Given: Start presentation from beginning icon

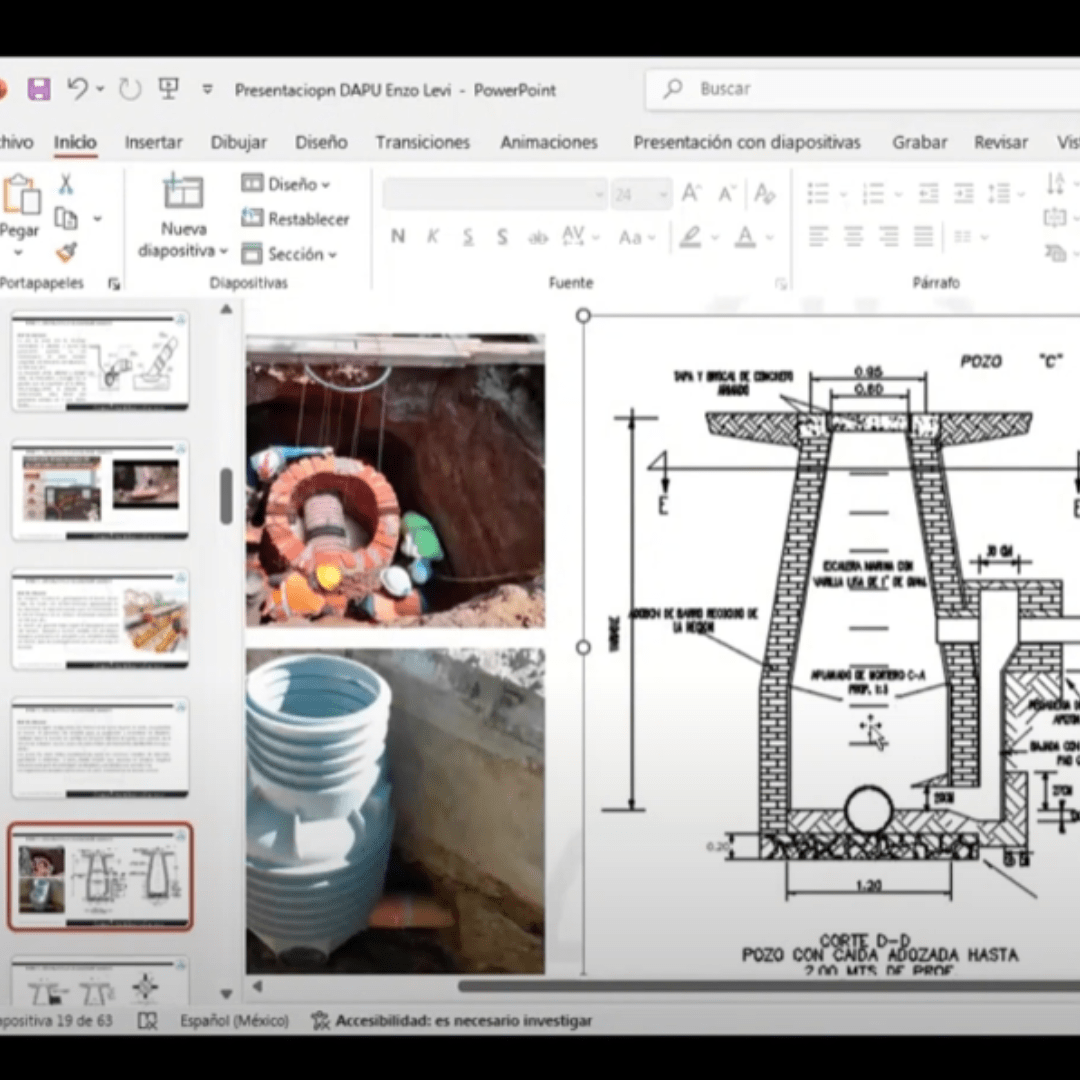Looking at the screenshot, I should [168, 89].
